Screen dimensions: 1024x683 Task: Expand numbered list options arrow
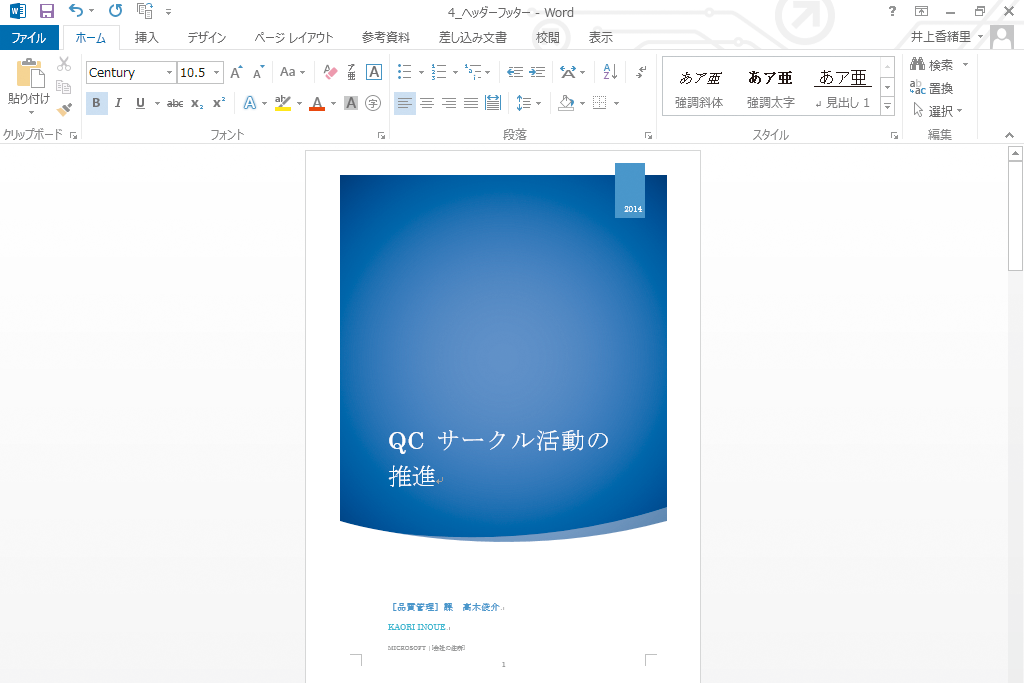[x=455, y=72]
